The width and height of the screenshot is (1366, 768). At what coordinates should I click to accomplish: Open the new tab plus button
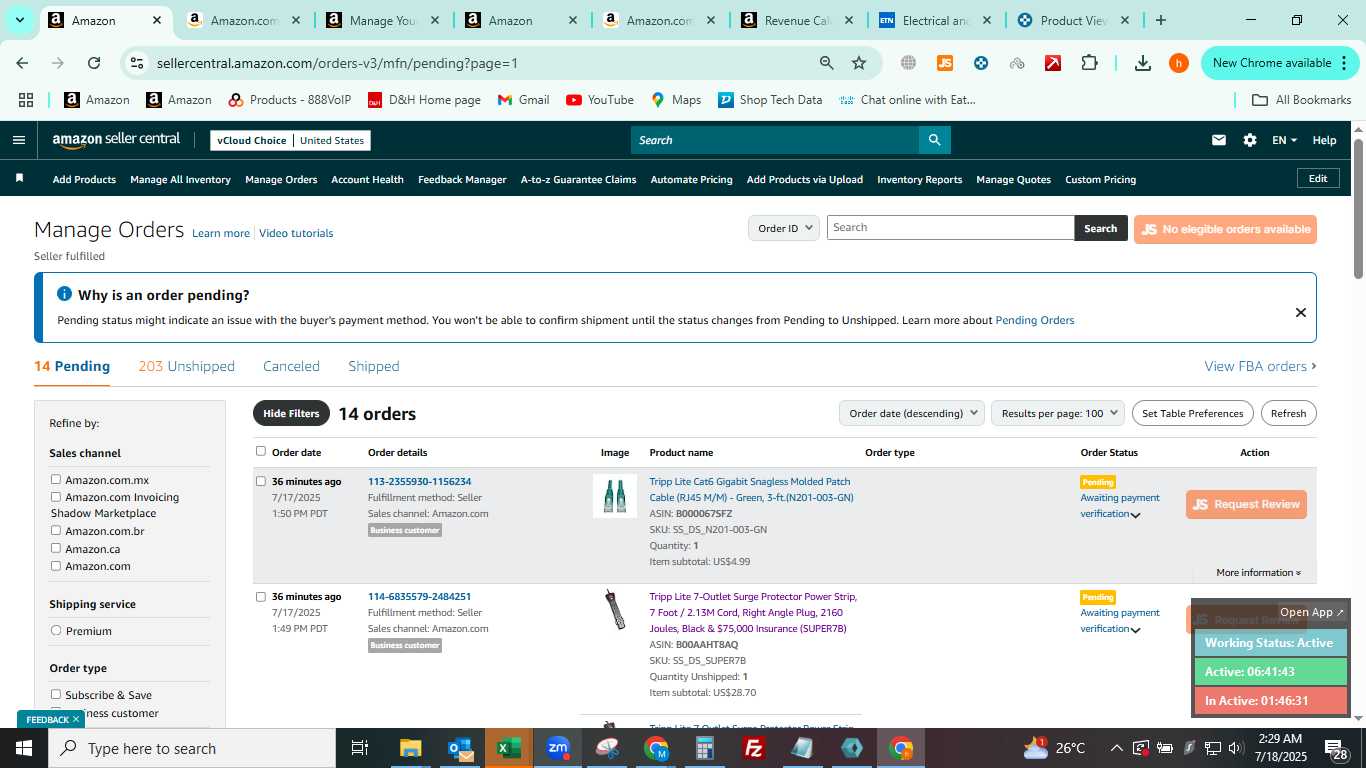[1160, 20]
